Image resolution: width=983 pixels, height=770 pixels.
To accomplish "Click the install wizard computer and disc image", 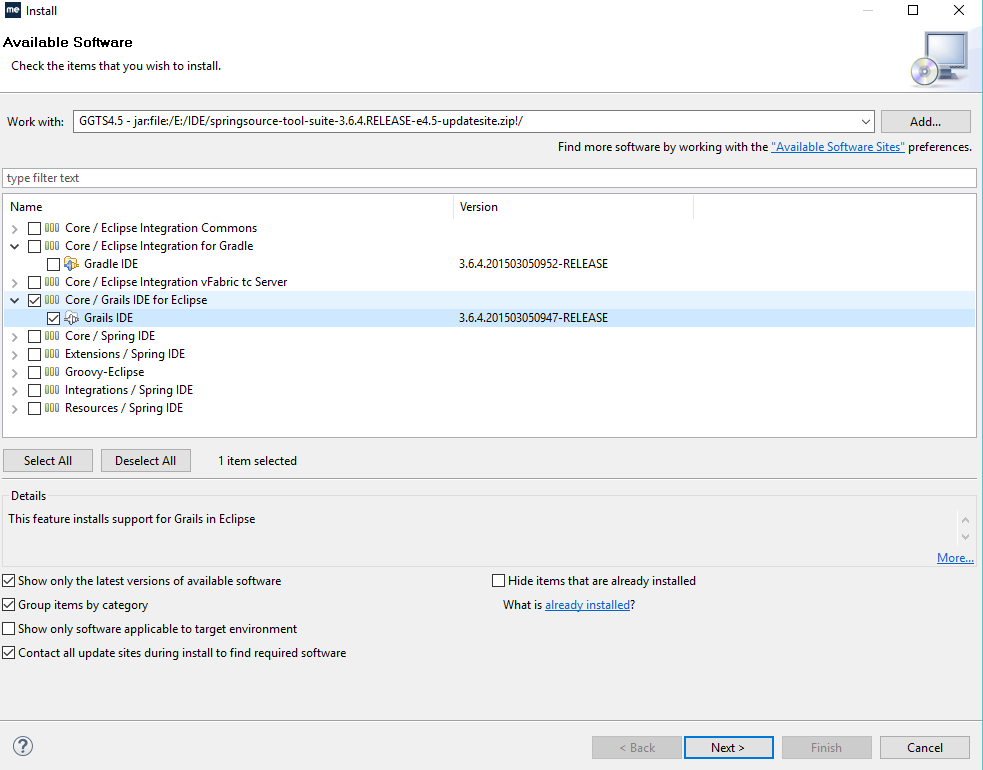I will [939, 60].
